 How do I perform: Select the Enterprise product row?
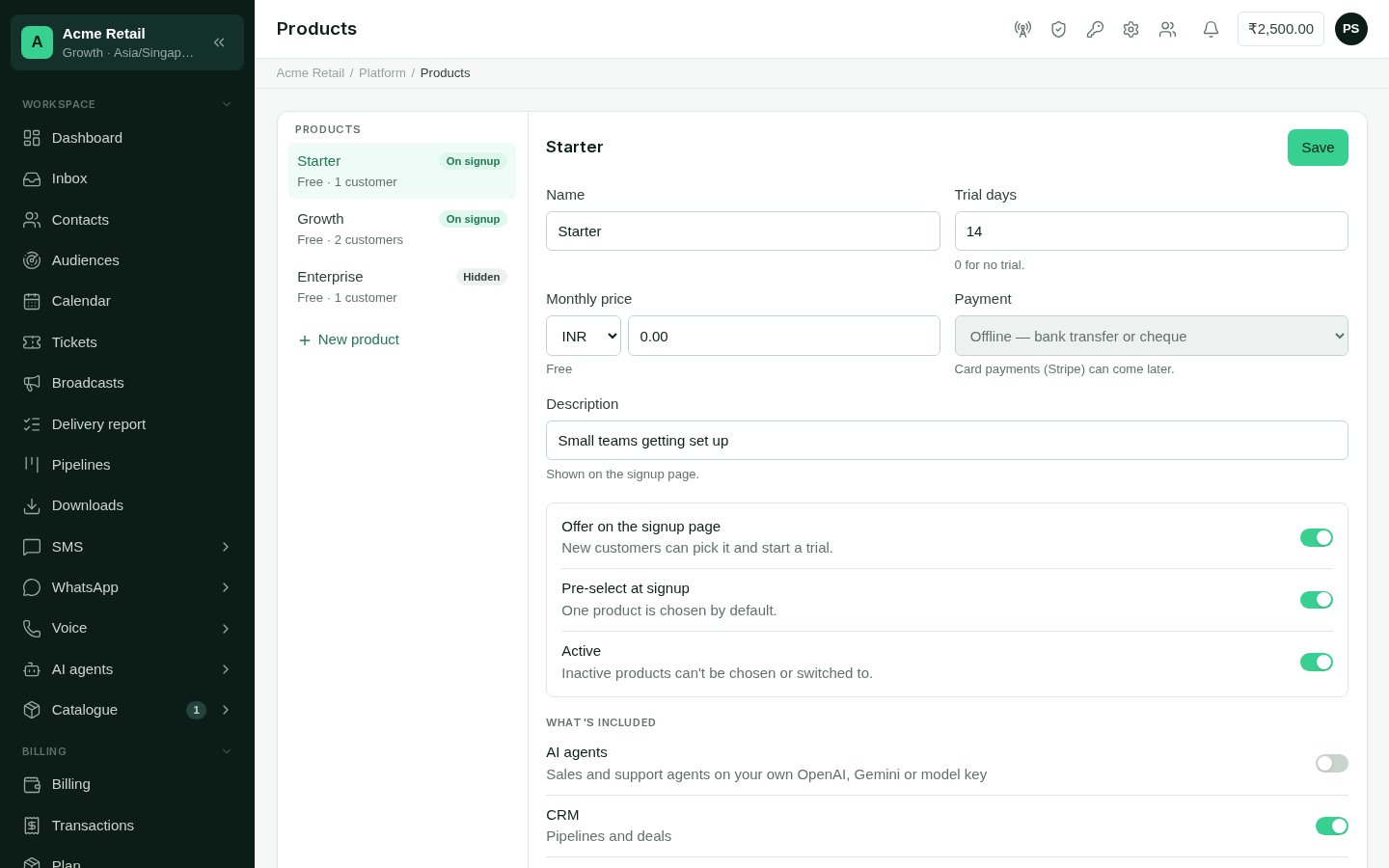pyautogui.click(x=402, y=286)
